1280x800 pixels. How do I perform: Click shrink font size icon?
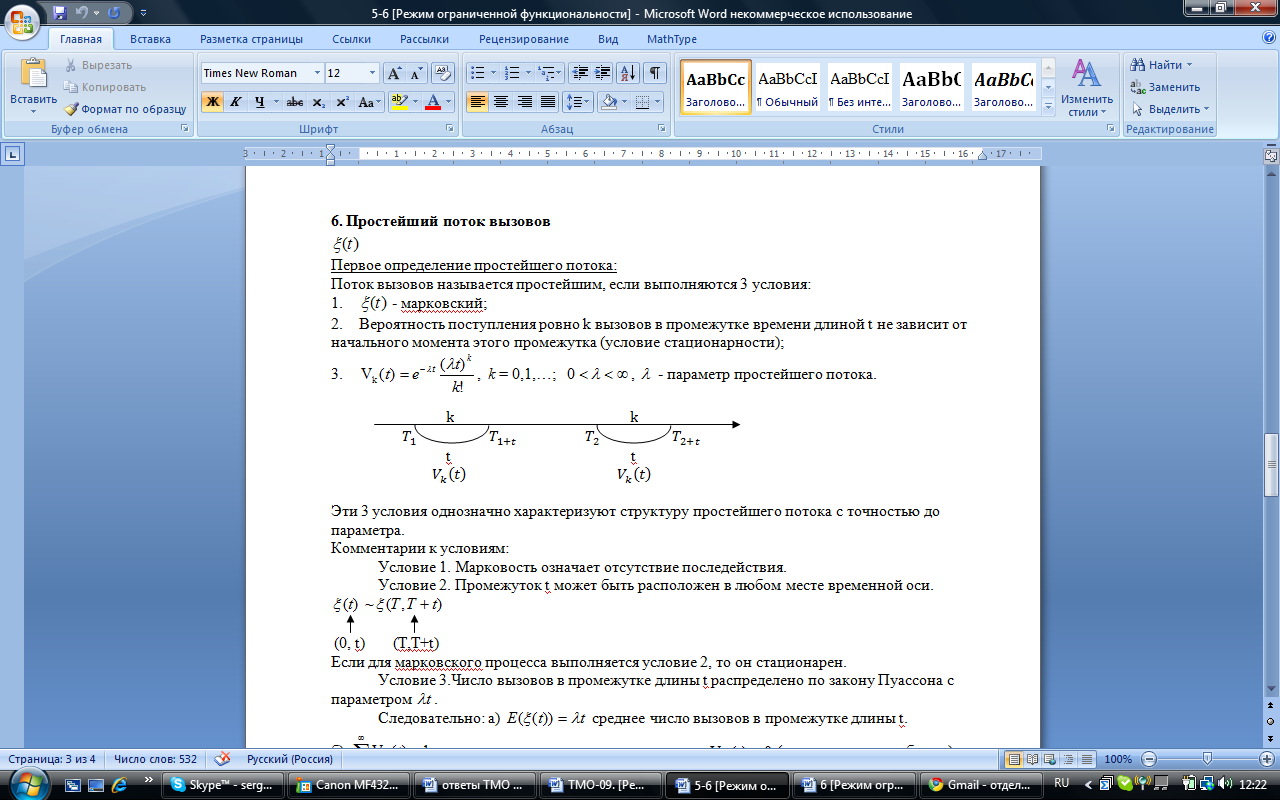coord(417,73)
